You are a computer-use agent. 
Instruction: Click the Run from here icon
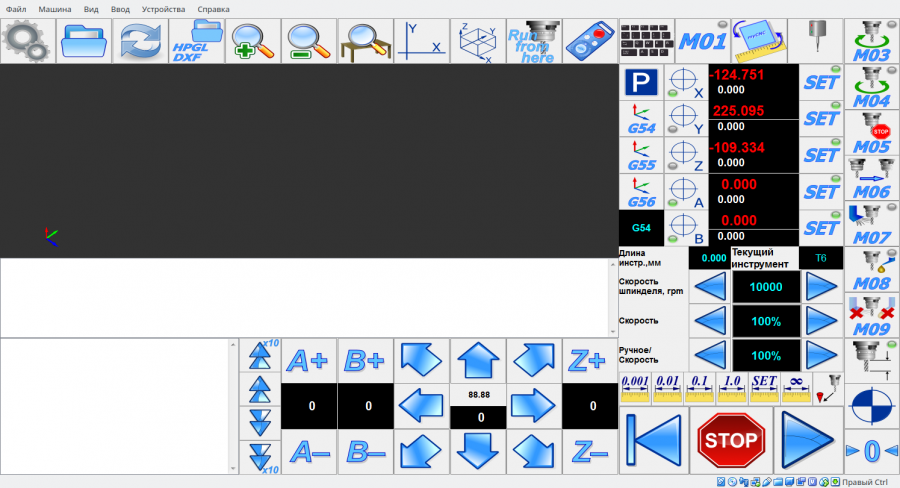point(533,41)
